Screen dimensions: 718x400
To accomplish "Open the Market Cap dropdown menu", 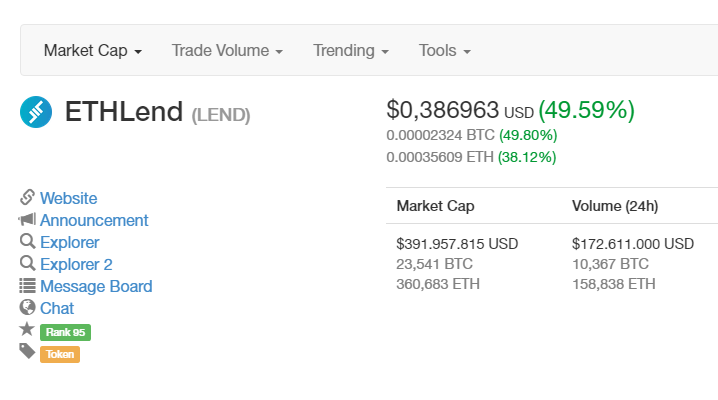I will tap(92, 50).
